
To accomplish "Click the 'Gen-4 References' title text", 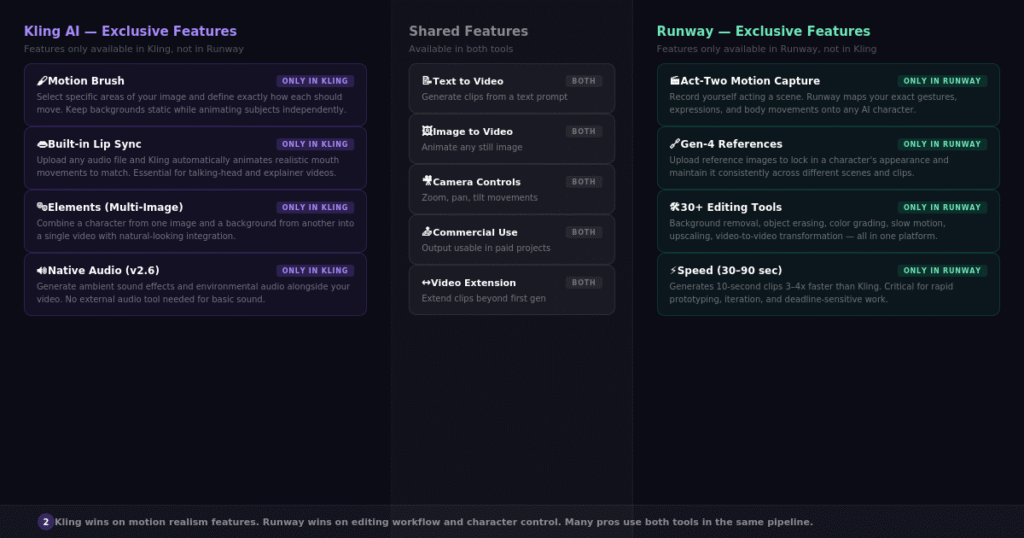I will pos(731,144).
